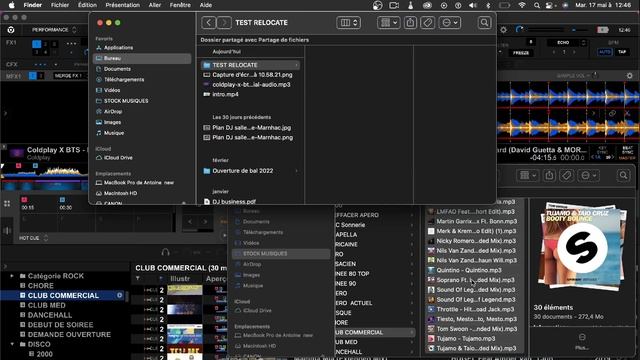This screenshot has width=640, height=360.
Task: Click Booty Bounce album cover preview
Action: tap(582, 248)
